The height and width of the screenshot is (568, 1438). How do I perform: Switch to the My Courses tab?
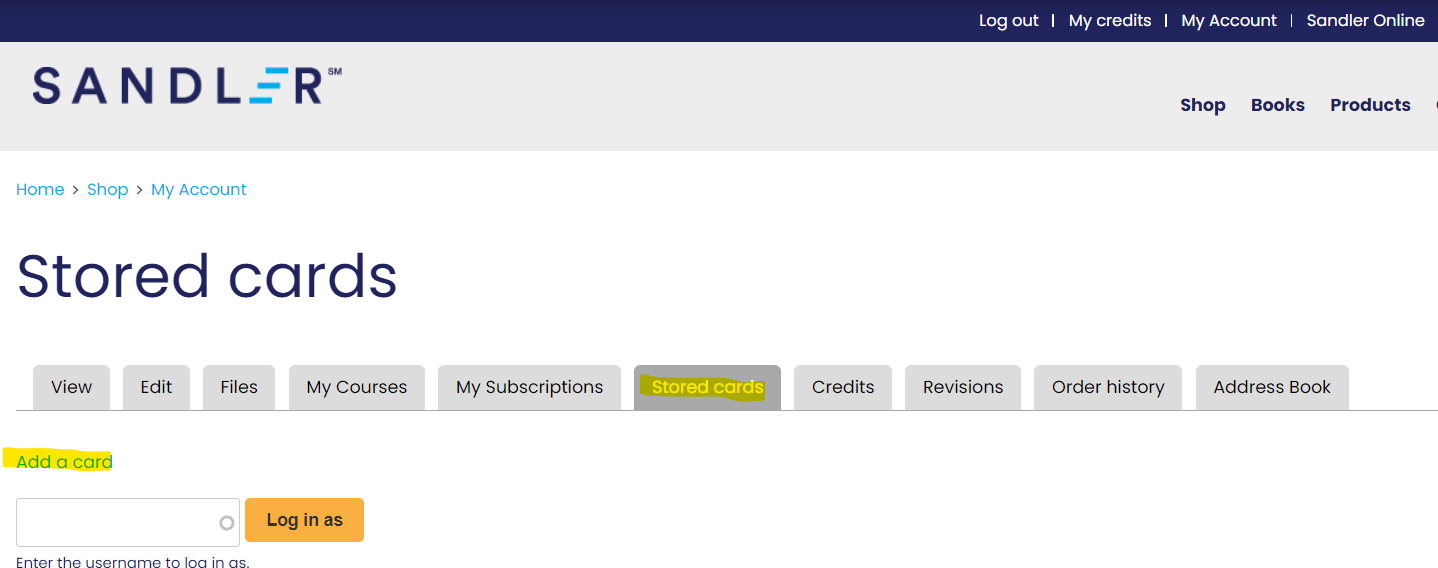(x=357, y=387)
